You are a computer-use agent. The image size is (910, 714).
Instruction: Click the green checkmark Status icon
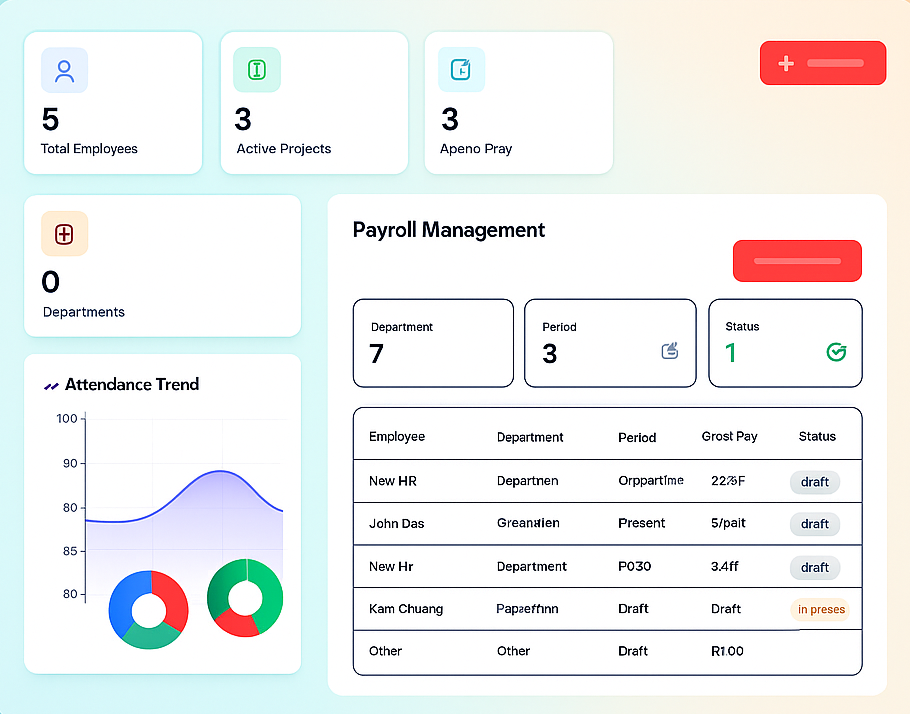click(x=836, y=352)
